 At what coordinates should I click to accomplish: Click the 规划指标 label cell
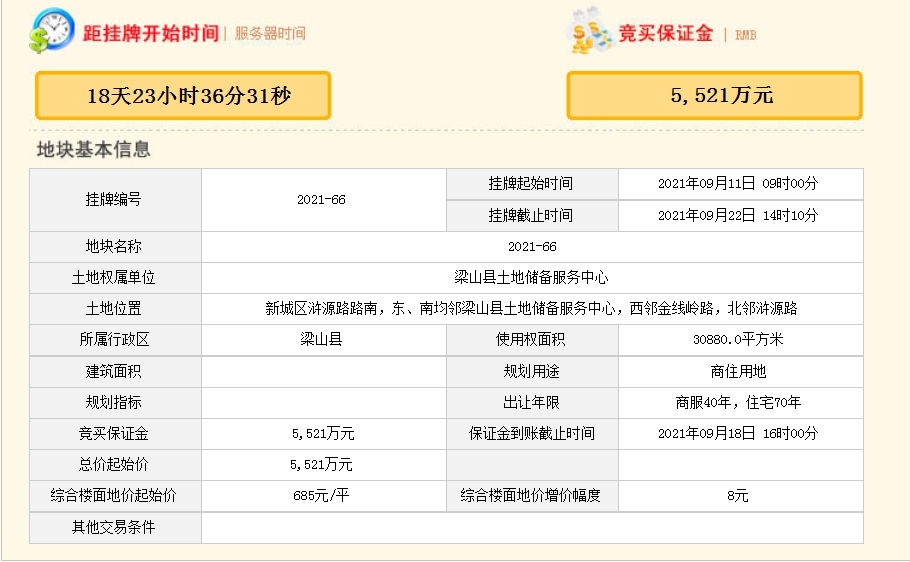[115, 403]
